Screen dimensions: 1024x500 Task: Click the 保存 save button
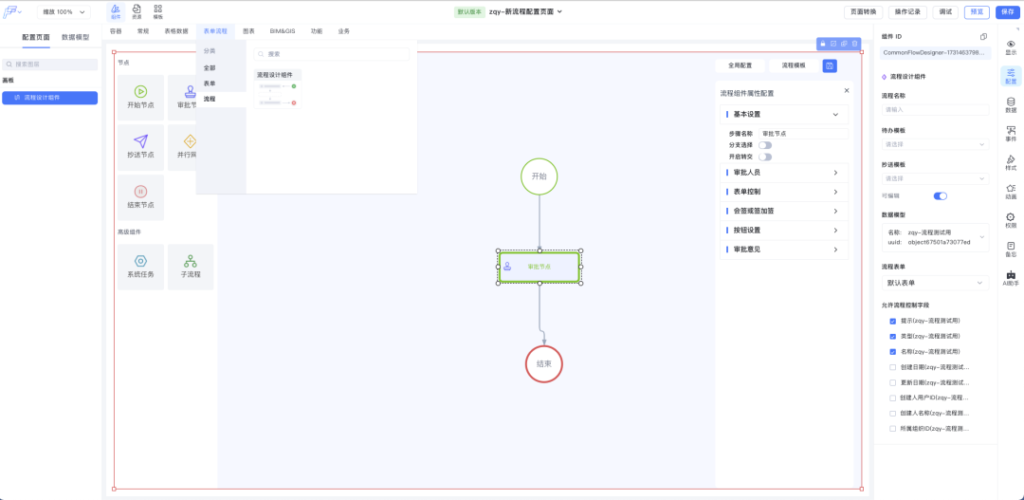click(x=1005, y=12)
